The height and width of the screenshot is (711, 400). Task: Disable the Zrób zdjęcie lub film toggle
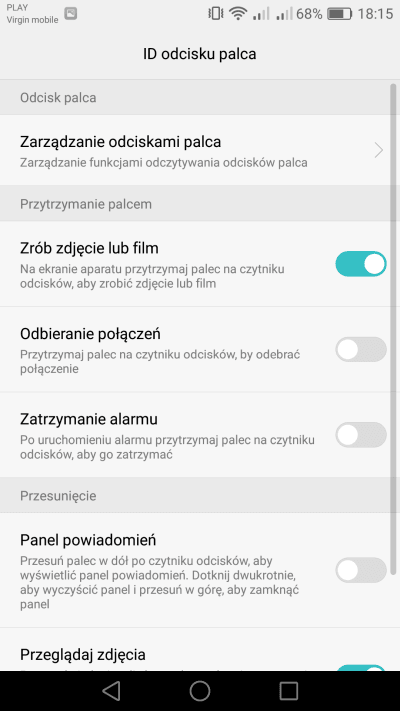pyautogui.click(x=361, y=264)
